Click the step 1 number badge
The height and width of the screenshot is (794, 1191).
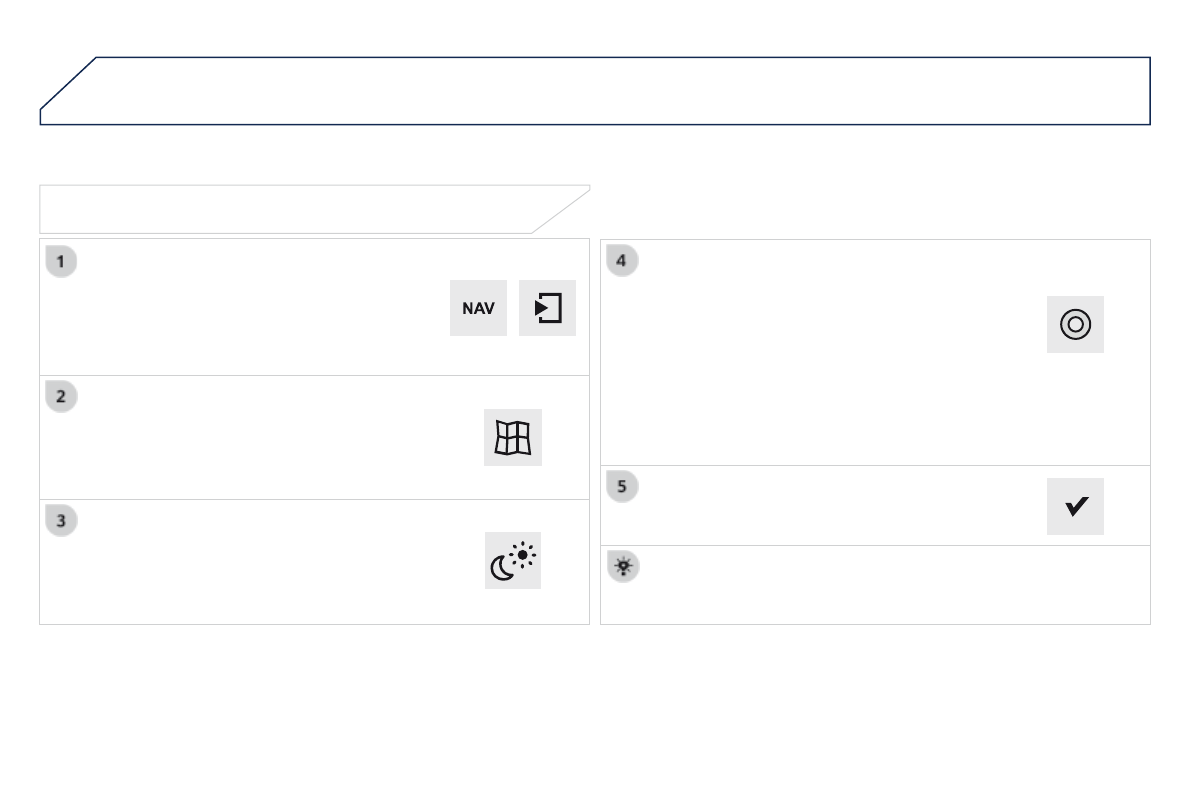(61, 262)
